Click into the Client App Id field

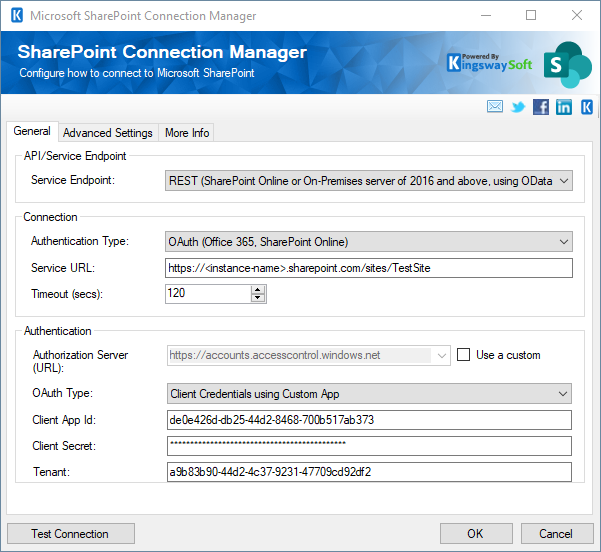[x=369, y=420]
